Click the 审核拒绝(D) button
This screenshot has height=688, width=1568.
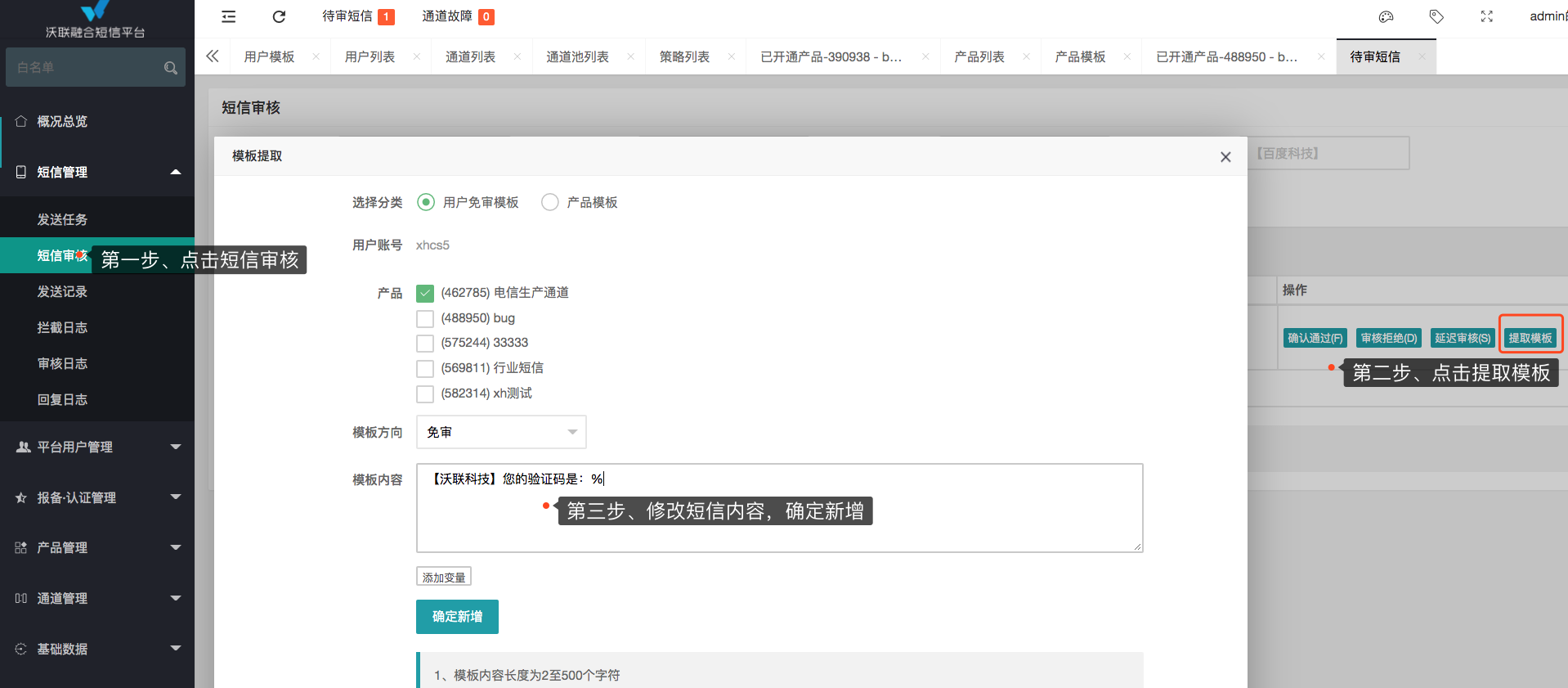(1389, 338)
